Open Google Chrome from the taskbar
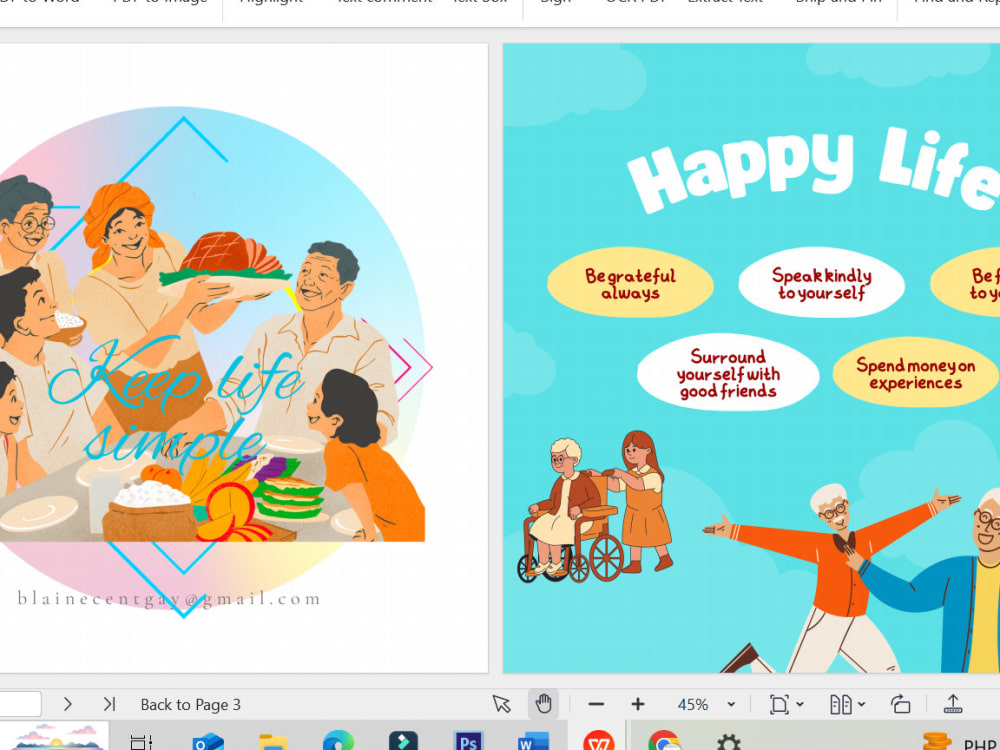This screenshot has width=1000, height=750. point(663,740)
